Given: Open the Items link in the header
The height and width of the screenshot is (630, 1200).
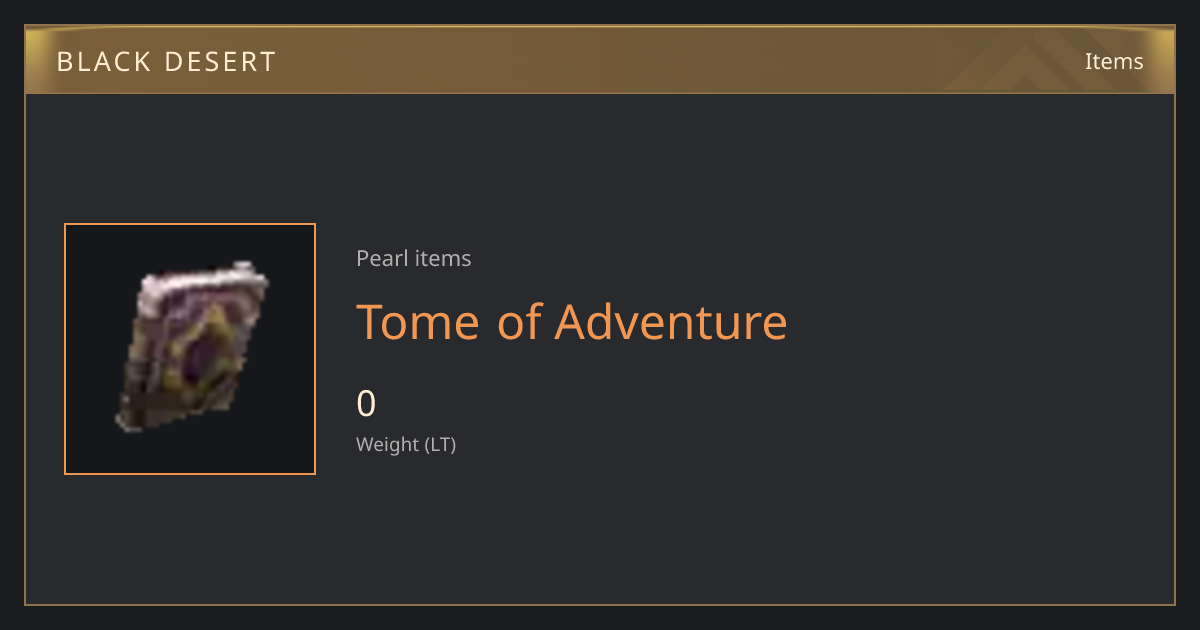Looking at the screenshot, I should (x=1114, y=61).
